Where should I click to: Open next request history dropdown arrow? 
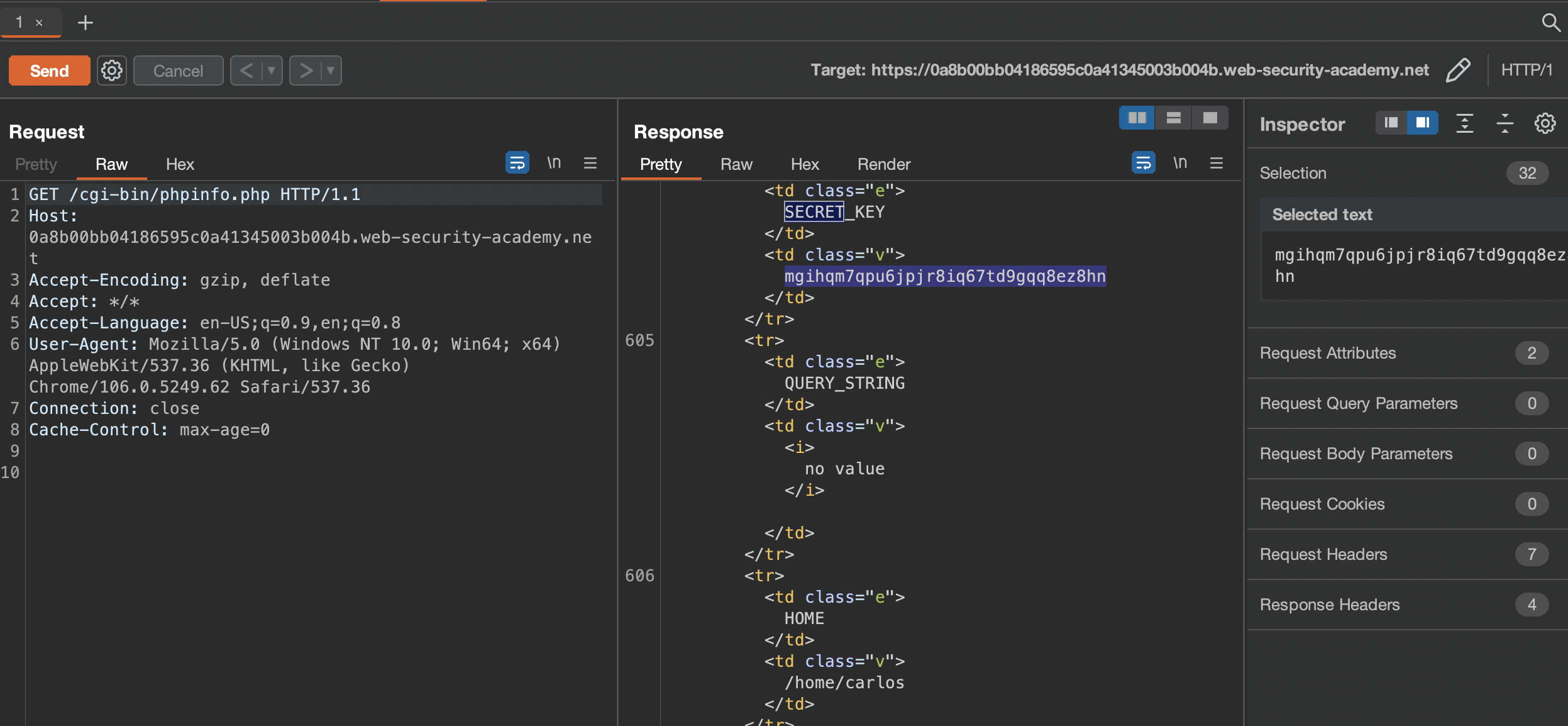331,70
